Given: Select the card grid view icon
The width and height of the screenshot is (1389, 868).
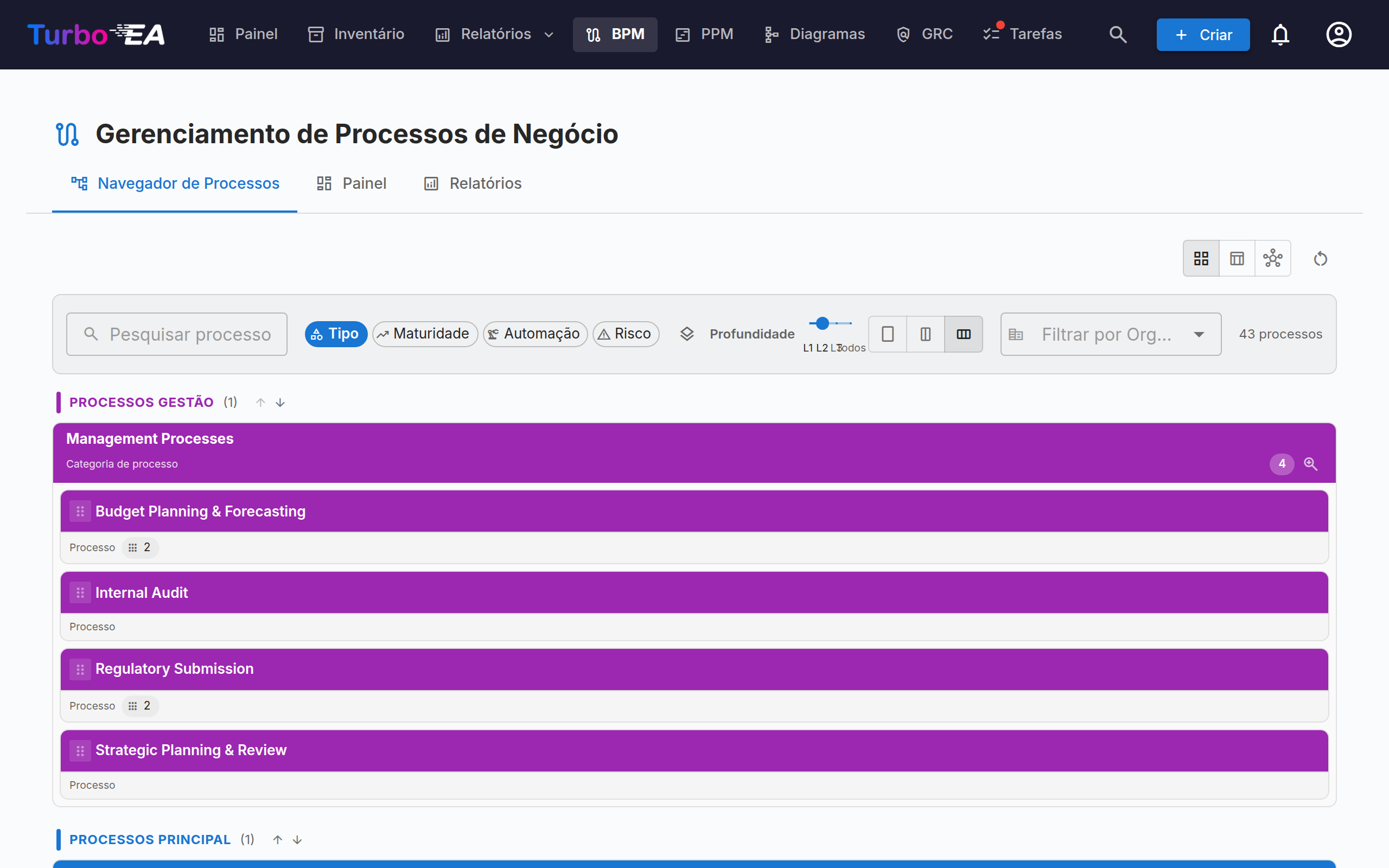Looking at the screenshot, I should click(x=1201, y=258).
